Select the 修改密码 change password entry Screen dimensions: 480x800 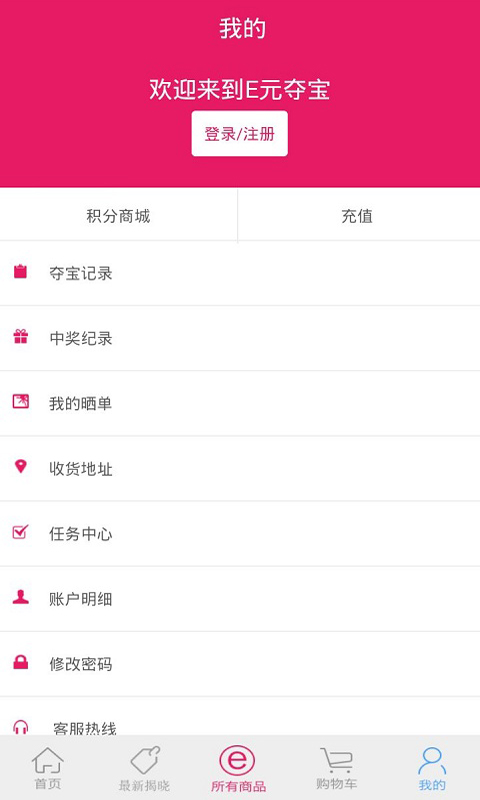(x=240, y=664)
